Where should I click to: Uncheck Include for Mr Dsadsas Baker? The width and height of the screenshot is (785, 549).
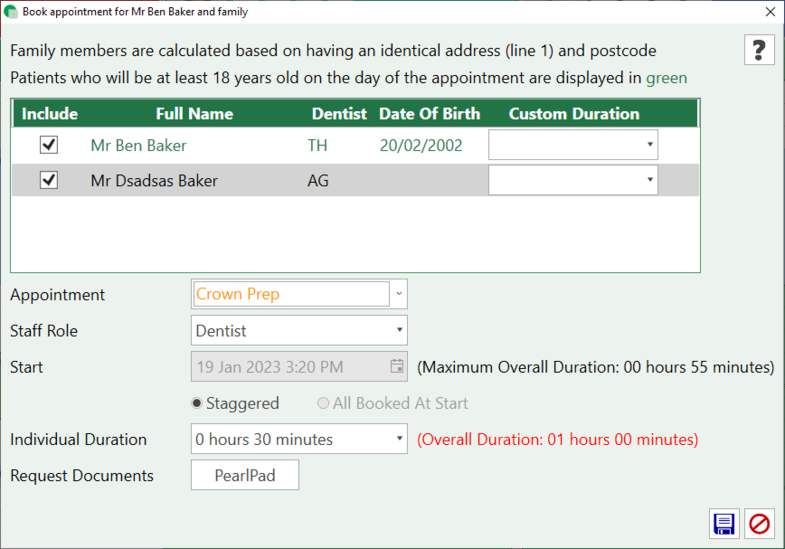point(48,180)
